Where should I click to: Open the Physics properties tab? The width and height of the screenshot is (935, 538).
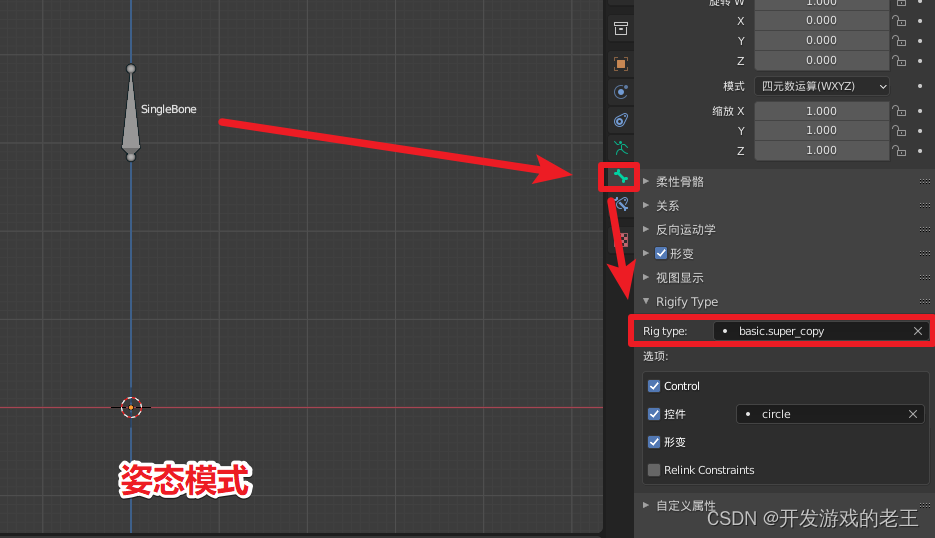click(x=621, y=92)
